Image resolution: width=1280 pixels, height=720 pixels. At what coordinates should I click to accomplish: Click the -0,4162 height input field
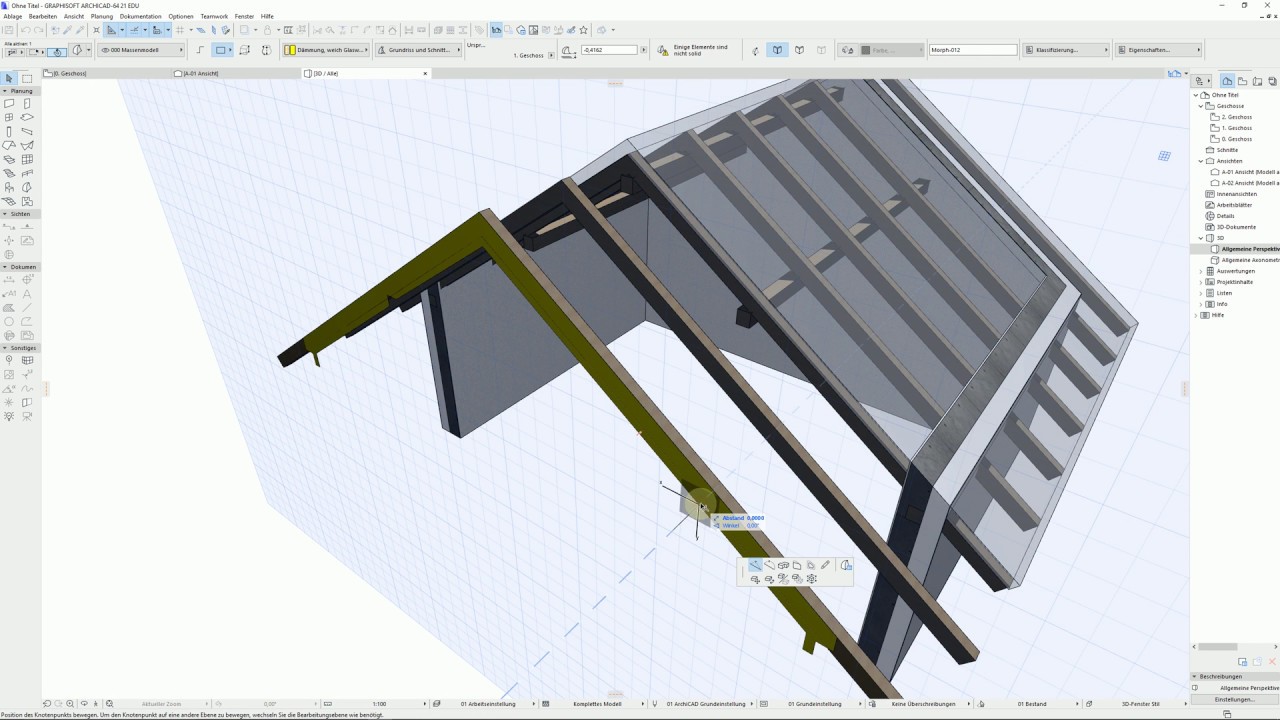[x=609, y=50]
